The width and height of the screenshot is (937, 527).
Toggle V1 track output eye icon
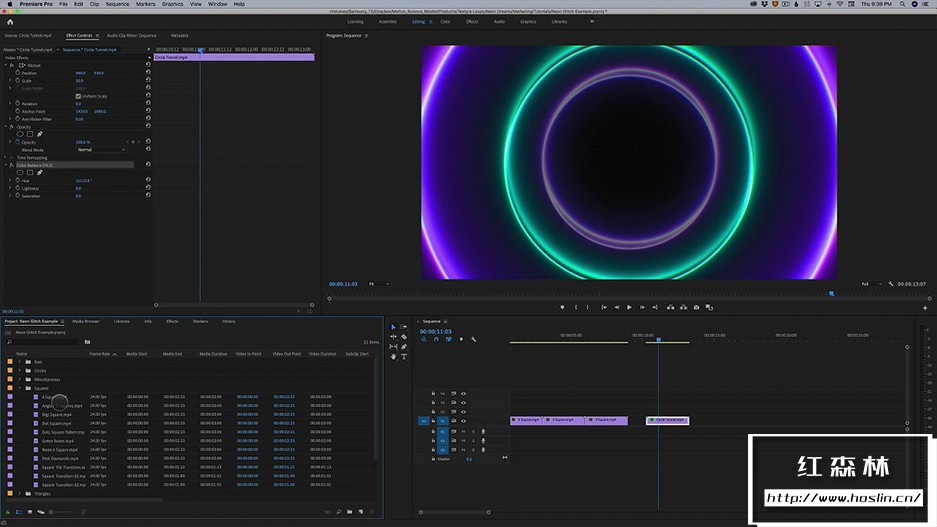coord(463,421)
